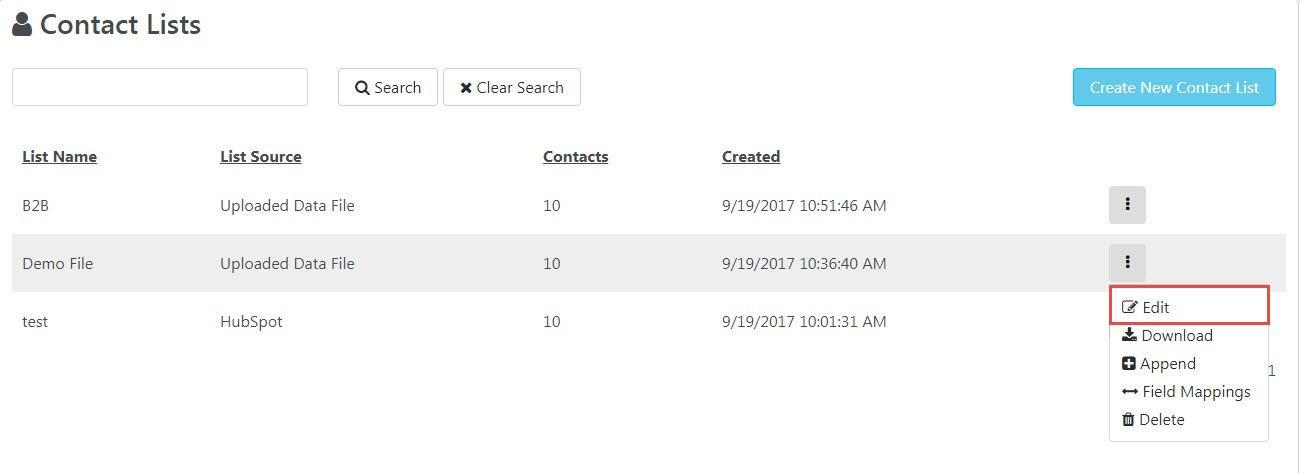Sort by Created date header
This screenshot has height=473, width=1300.
click(x=751, y=156)
